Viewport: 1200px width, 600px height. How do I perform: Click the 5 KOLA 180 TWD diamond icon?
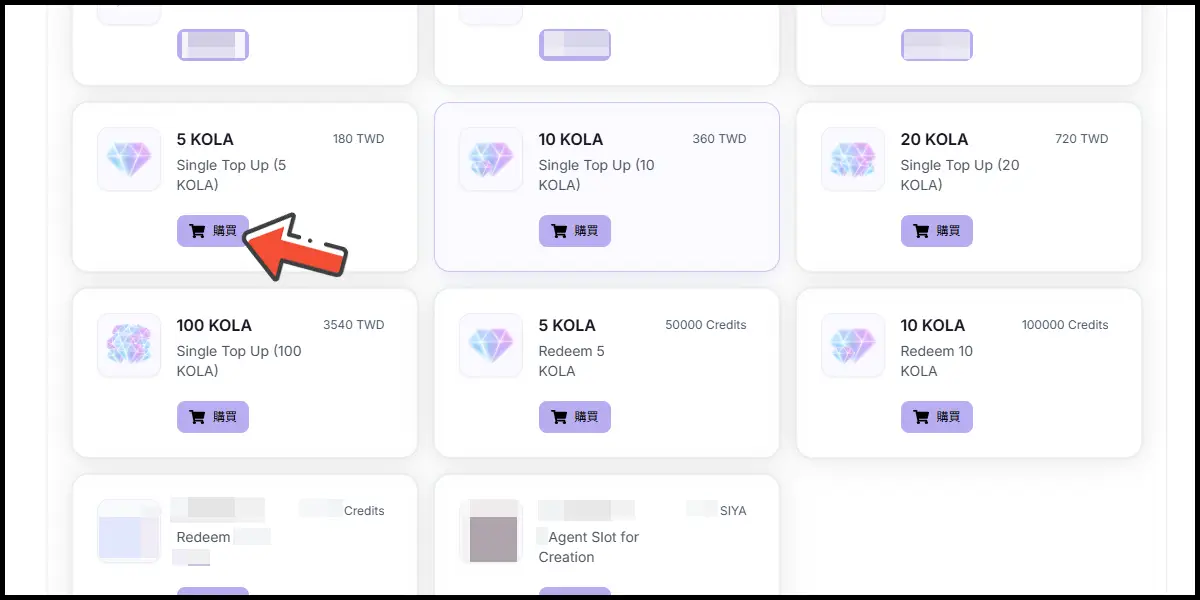(129, 159)
